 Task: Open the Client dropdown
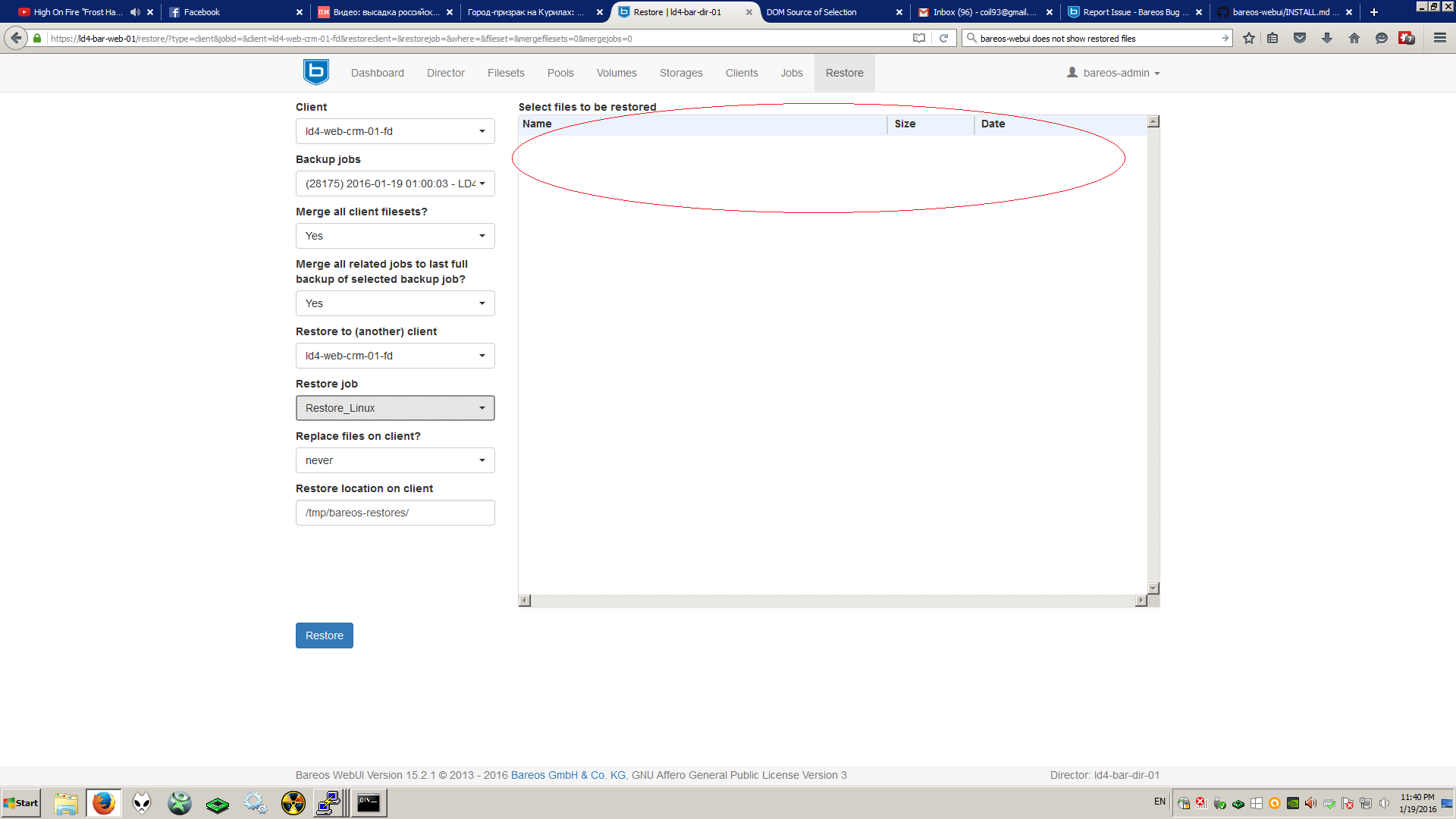pos(395,131)
